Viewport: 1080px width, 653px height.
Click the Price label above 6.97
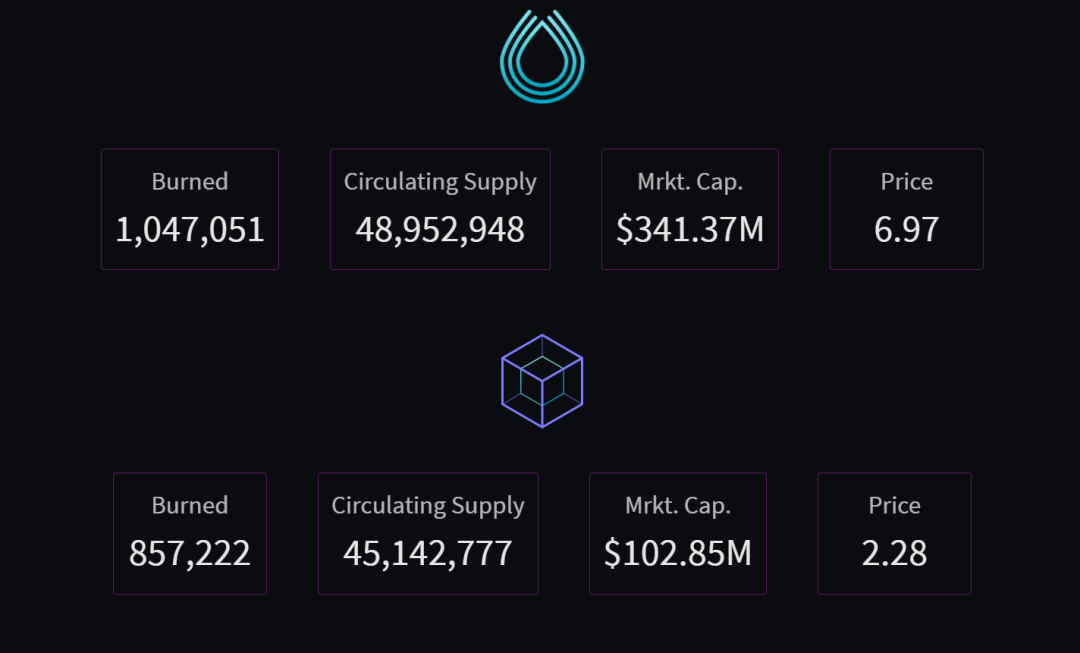coord(906,182)
